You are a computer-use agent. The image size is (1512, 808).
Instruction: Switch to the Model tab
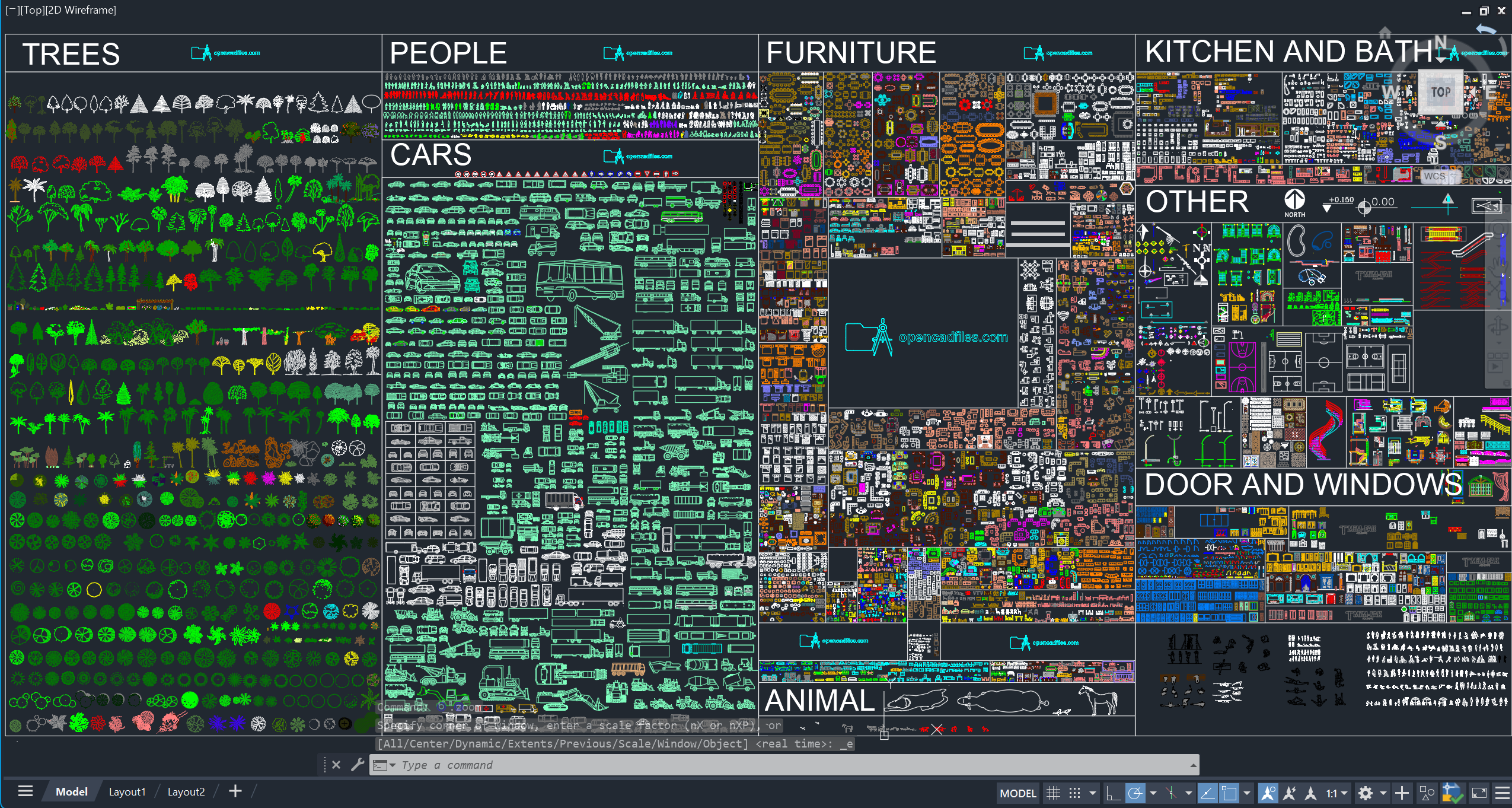coord(72,791)
